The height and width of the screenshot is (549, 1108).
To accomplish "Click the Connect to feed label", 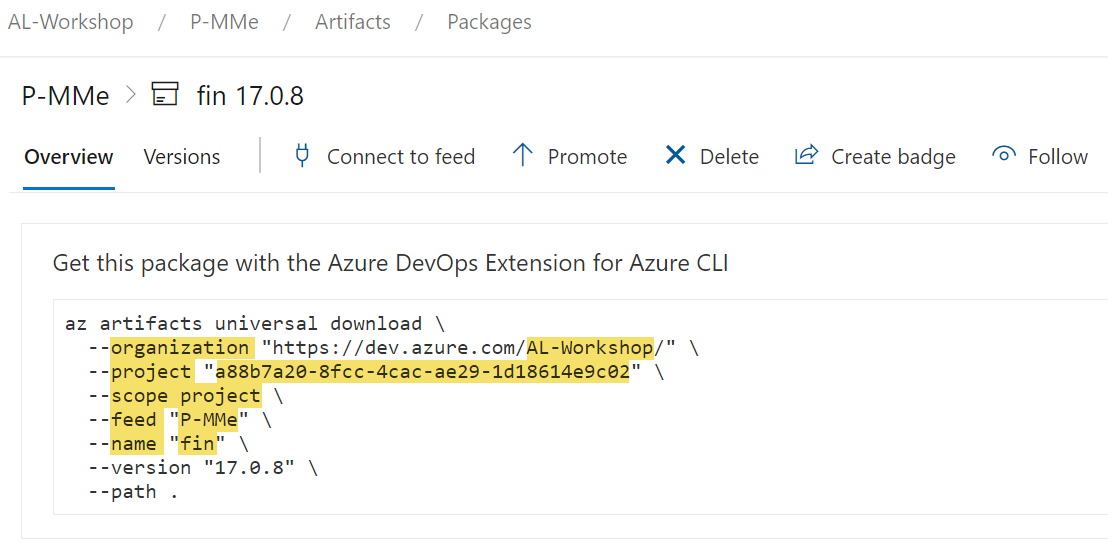I will pyautogui.click(x=401, y=157).
